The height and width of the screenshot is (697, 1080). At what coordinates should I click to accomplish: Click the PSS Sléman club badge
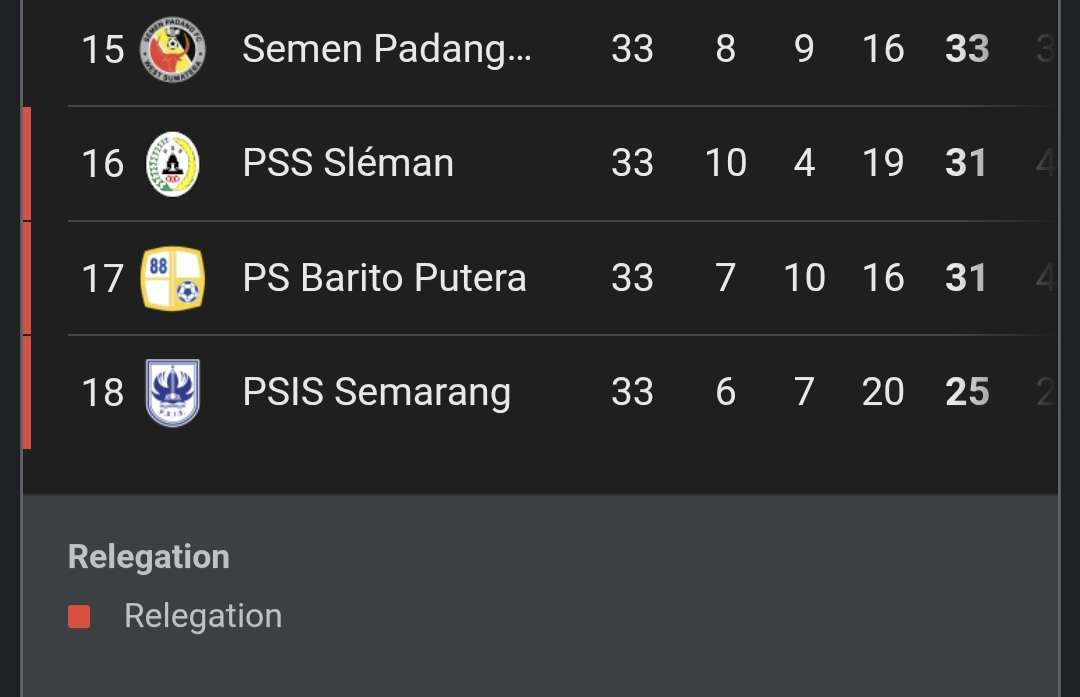(x=172, y=163)
